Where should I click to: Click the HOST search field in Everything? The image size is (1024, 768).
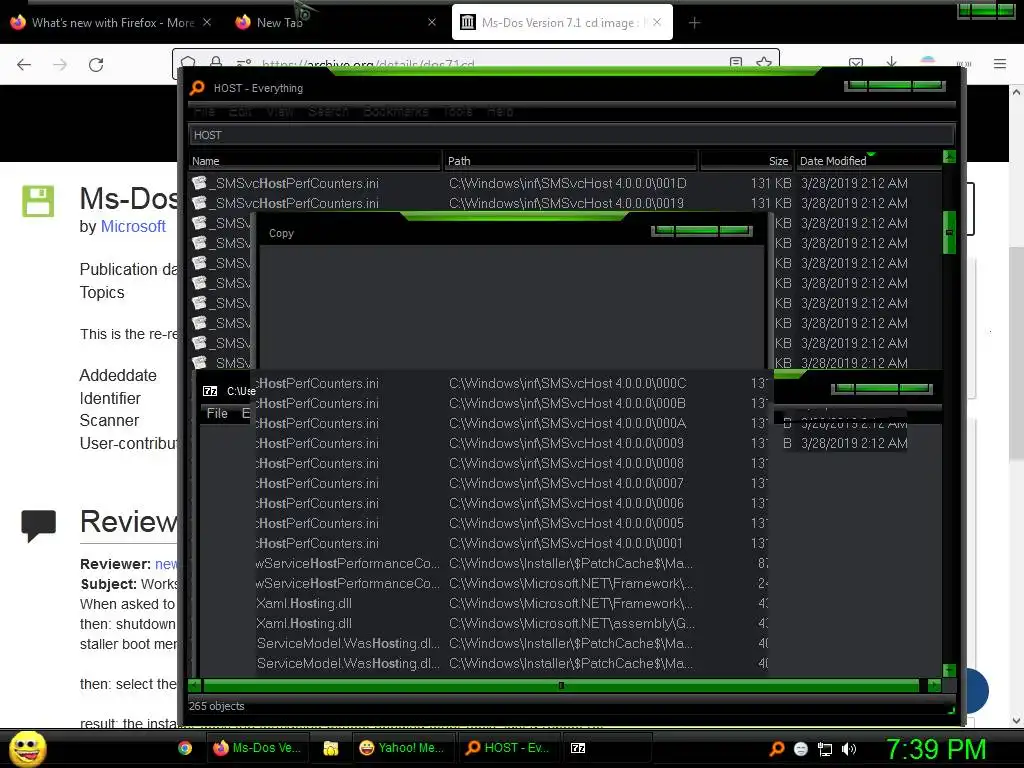coord(571,135)
